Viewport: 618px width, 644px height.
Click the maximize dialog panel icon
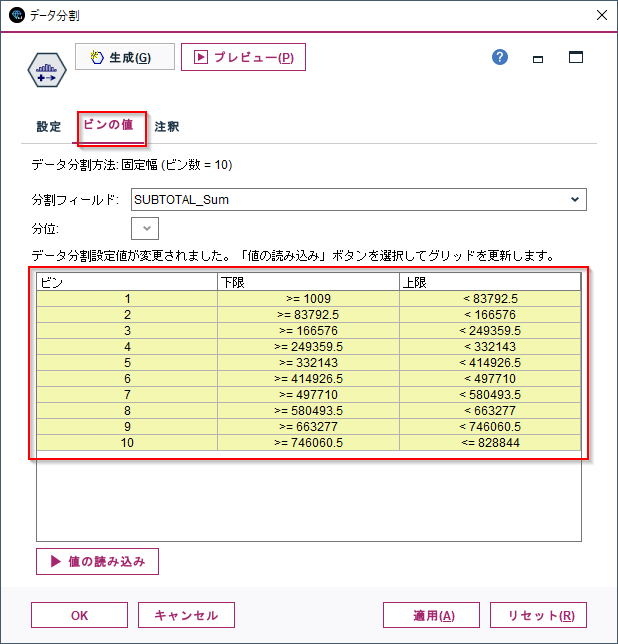(x=576, y=57)
